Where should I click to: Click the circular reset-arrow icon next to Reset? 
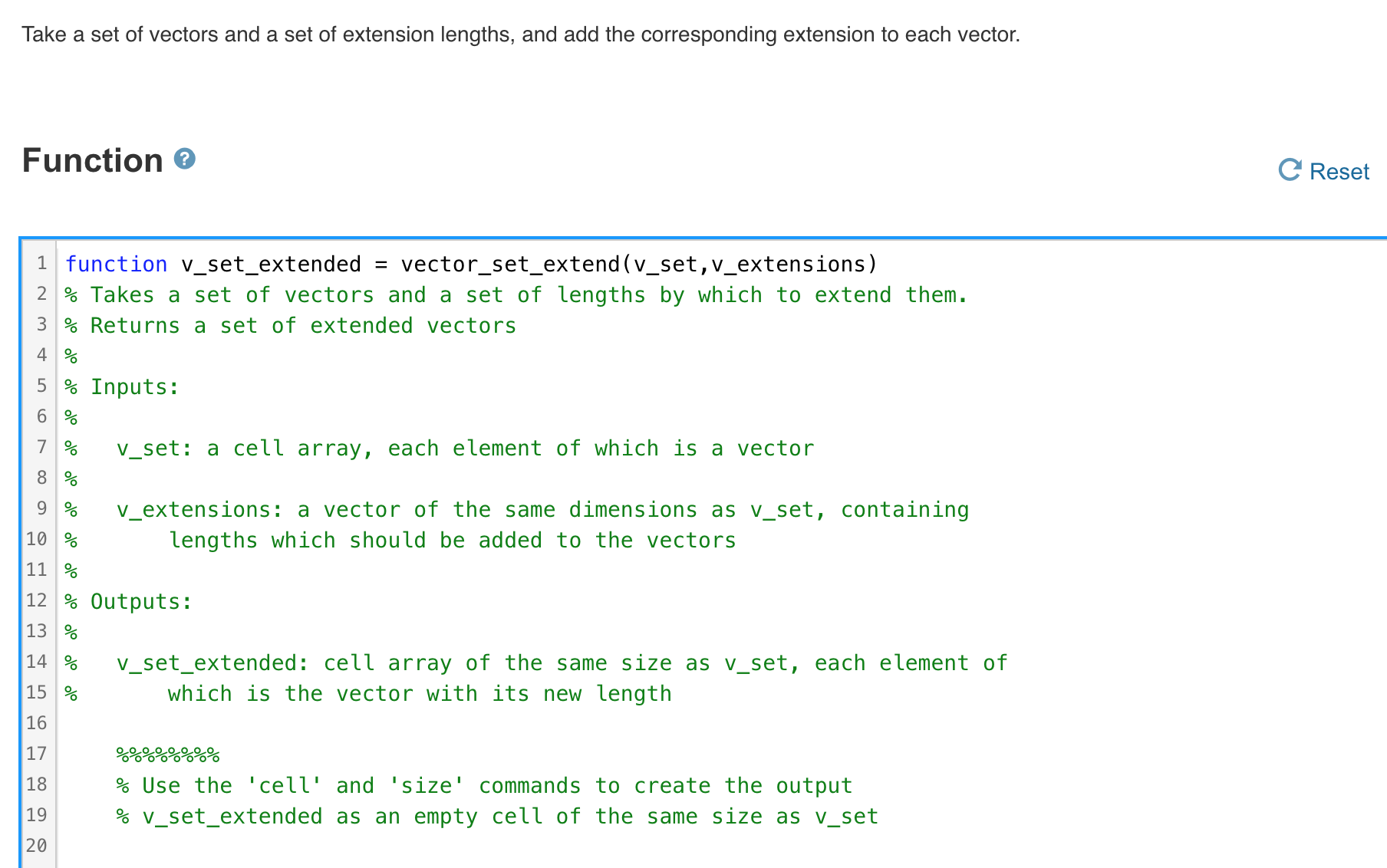pyautogui.click(x=1292, y=170)
